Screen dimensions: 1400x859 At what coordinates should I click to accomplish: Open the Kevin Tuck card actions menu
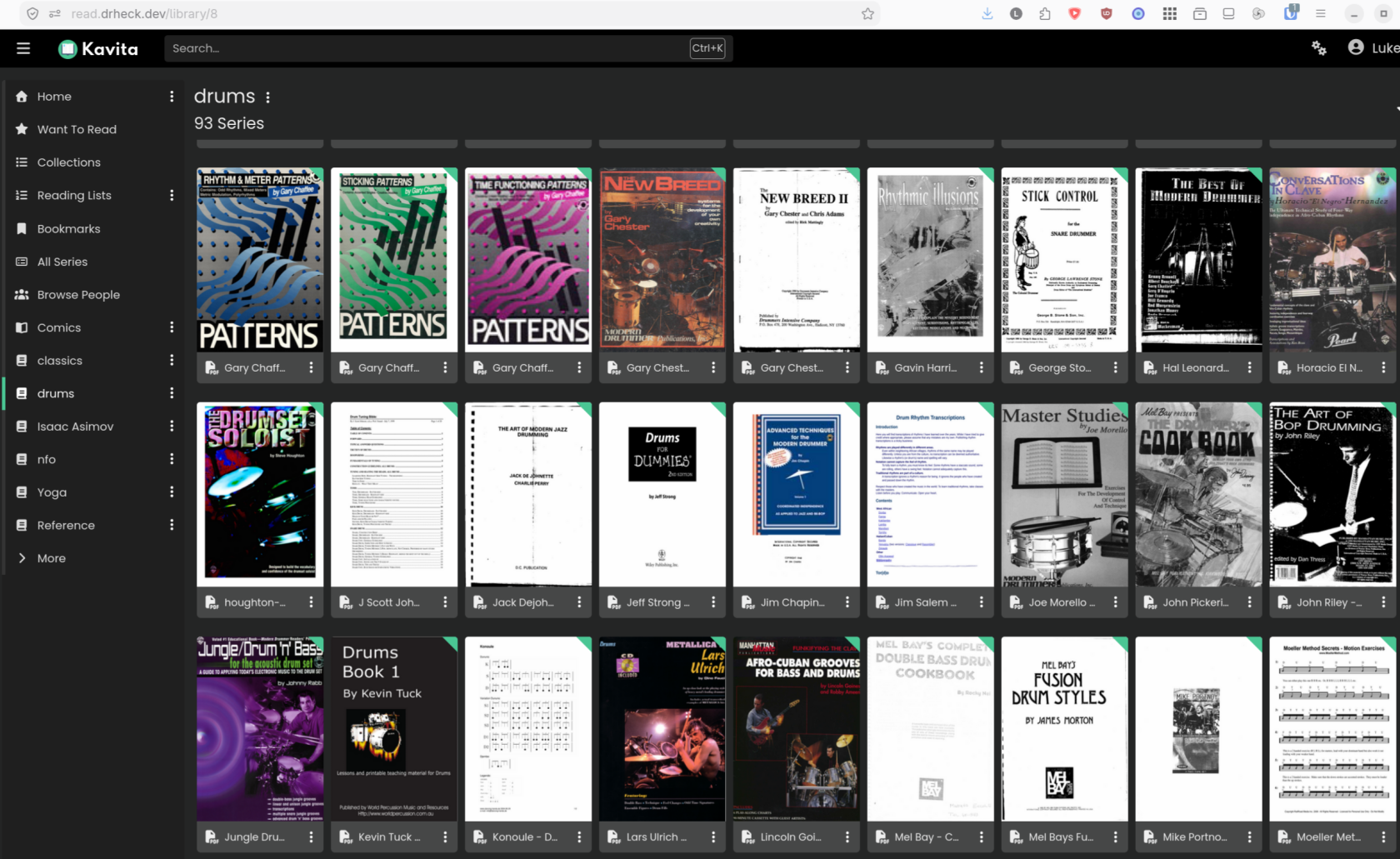click(x=445, y=837)
